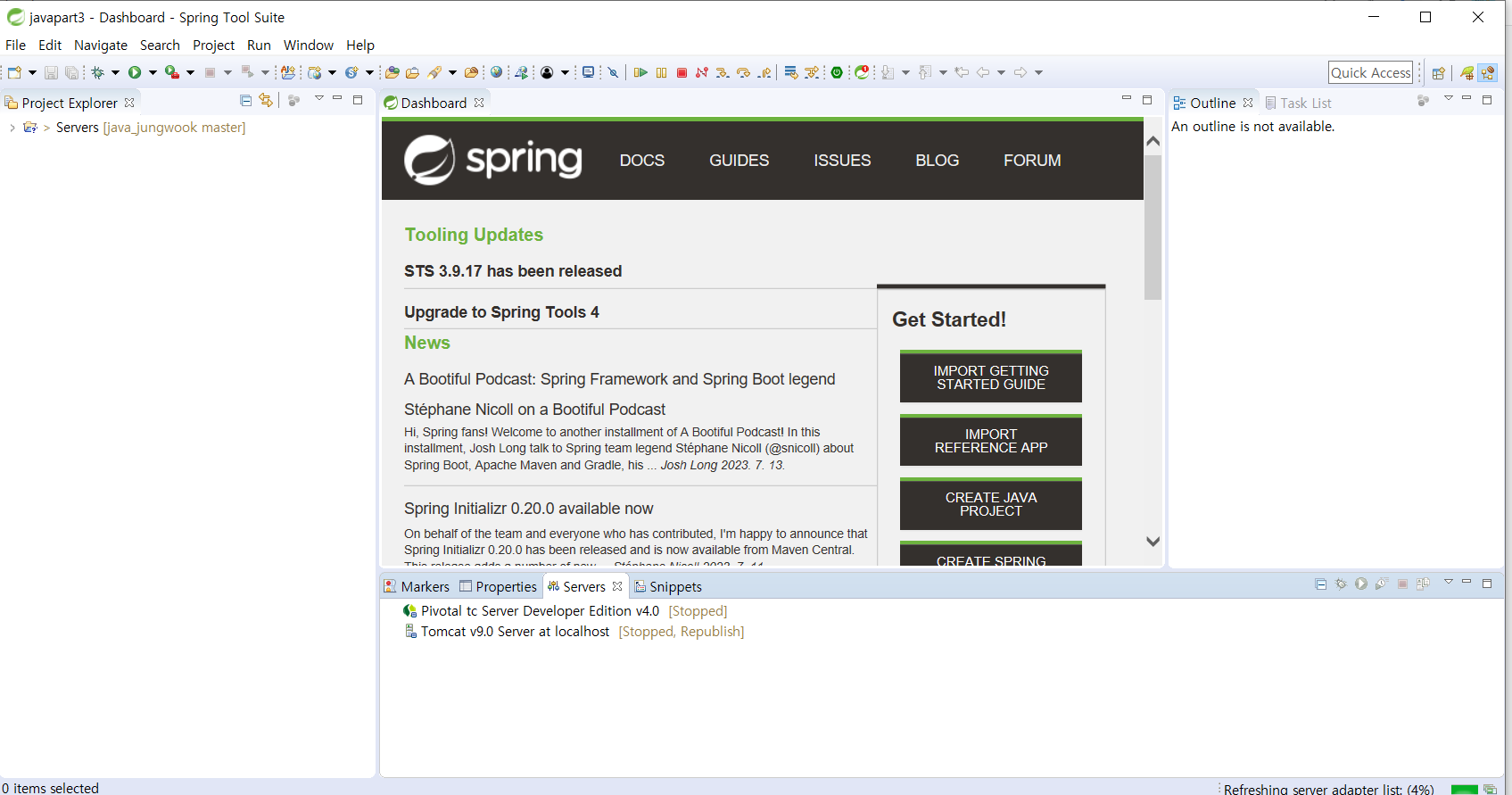Open the Forward history dropdown arrow
Viewport: 1512px width, 795px height.
click(x=1038, y=72)
